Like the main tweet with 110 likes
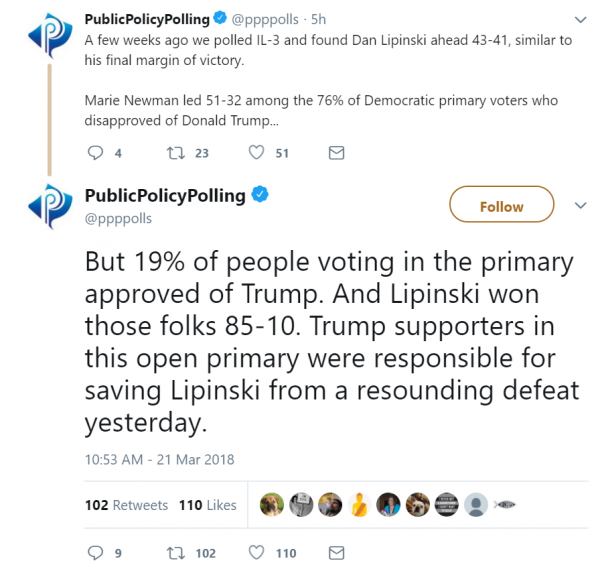This screenshot has width=600, height=565. point(256,552)
